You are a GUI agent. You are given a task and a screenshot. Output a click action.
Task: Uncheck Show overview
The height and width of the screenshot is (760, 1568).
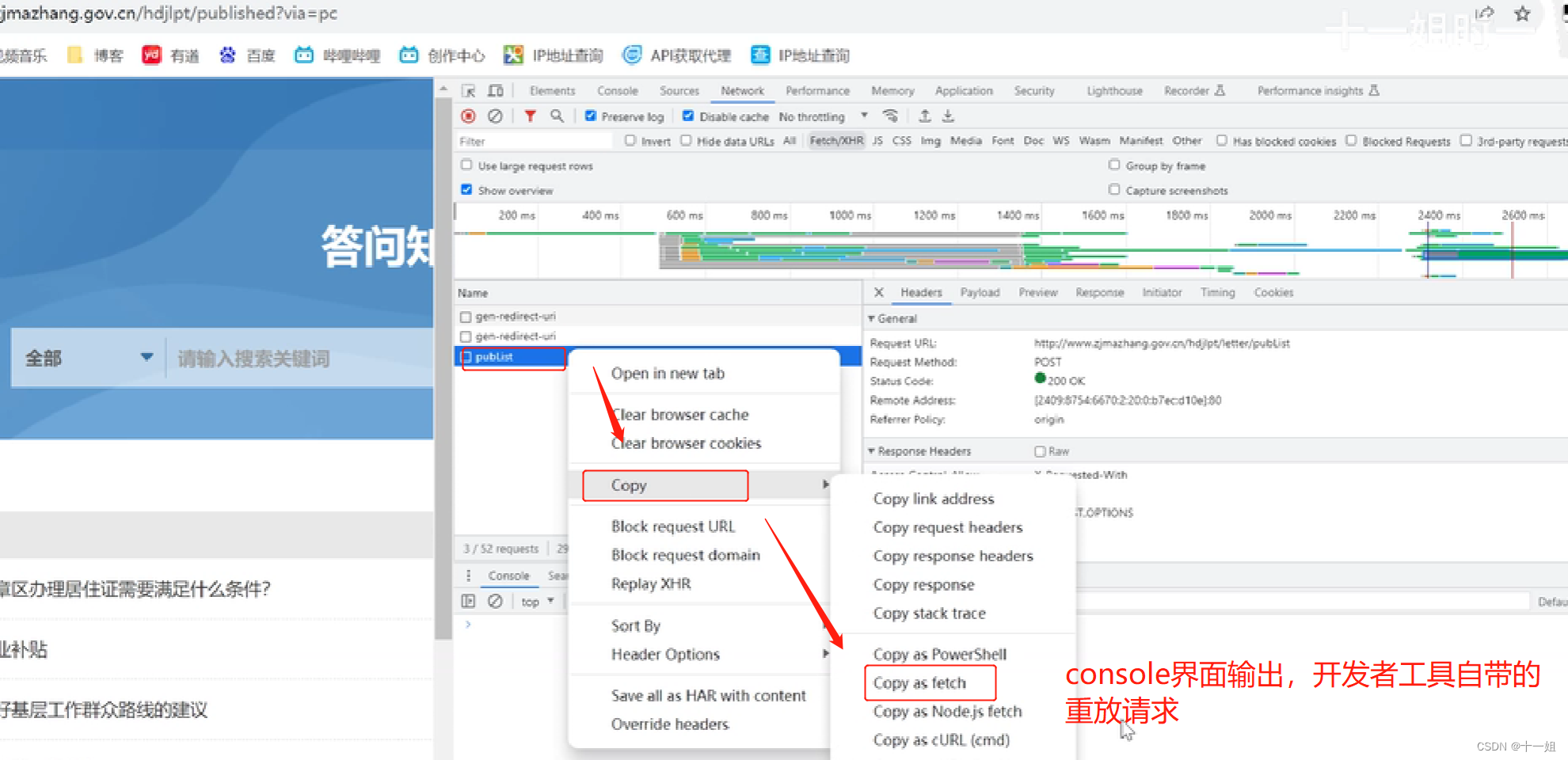pyautogui.click(x=466, y=190)
